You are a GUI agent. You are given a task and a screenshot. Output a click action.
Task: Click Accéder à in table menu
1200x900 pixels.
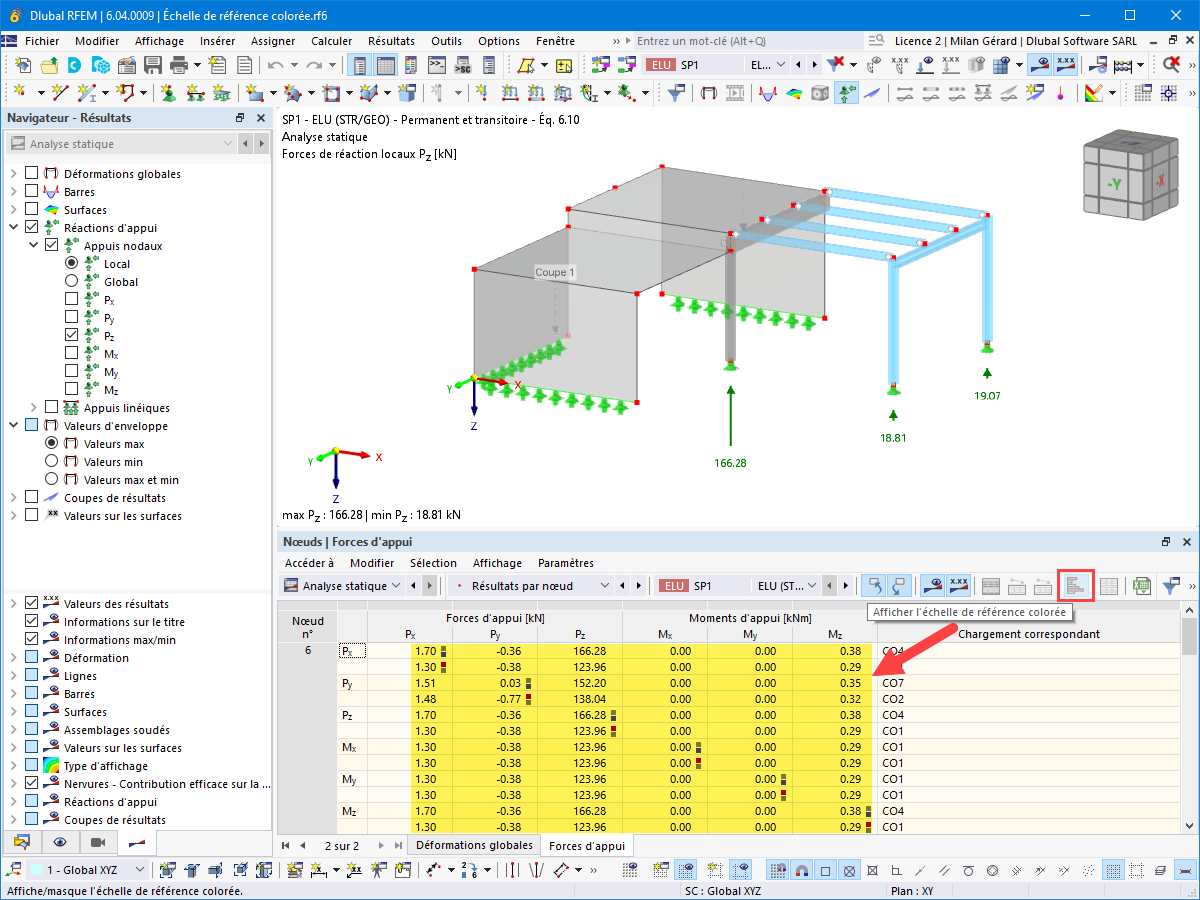[309, 563]
